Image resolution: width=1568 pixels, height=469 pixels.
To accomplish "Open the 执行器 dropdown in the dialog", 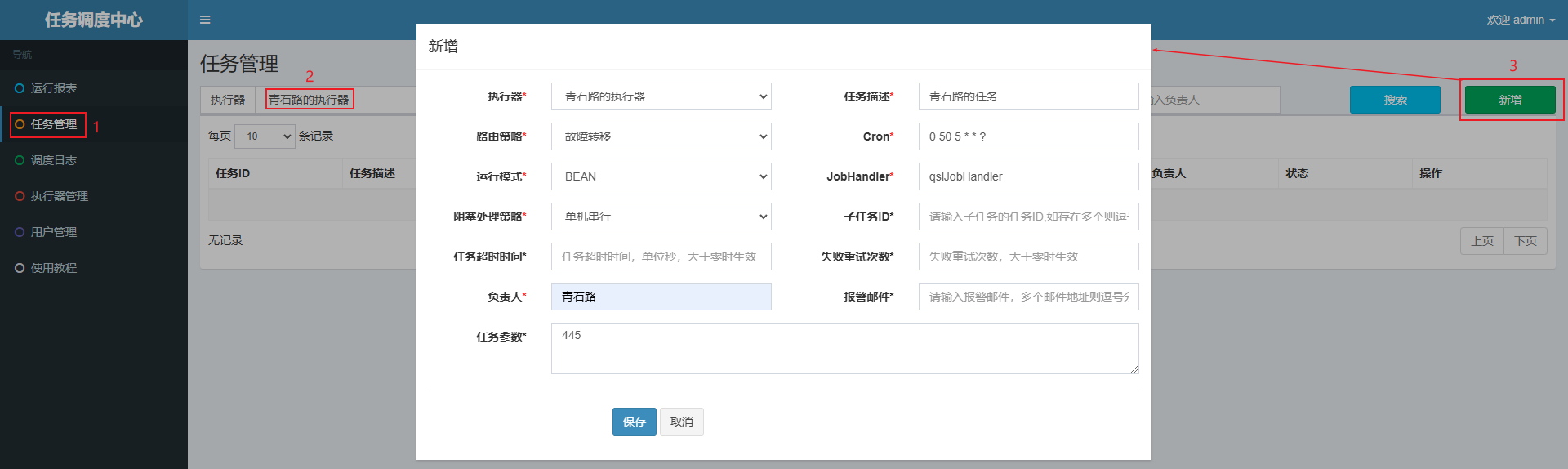I will point(661,96).
